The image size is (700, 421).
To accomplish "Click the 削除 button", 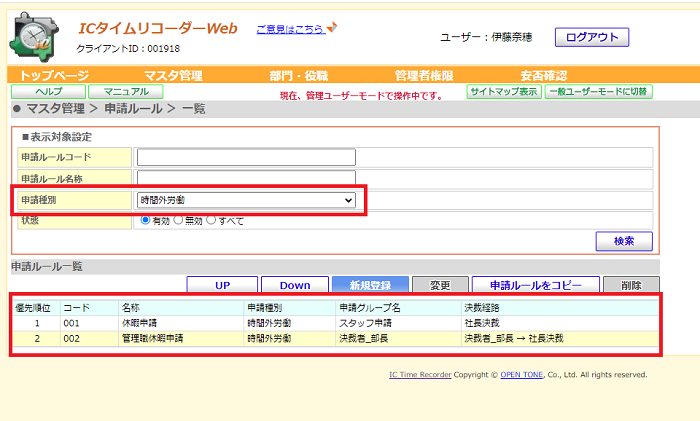I will (x=631, y=285).
